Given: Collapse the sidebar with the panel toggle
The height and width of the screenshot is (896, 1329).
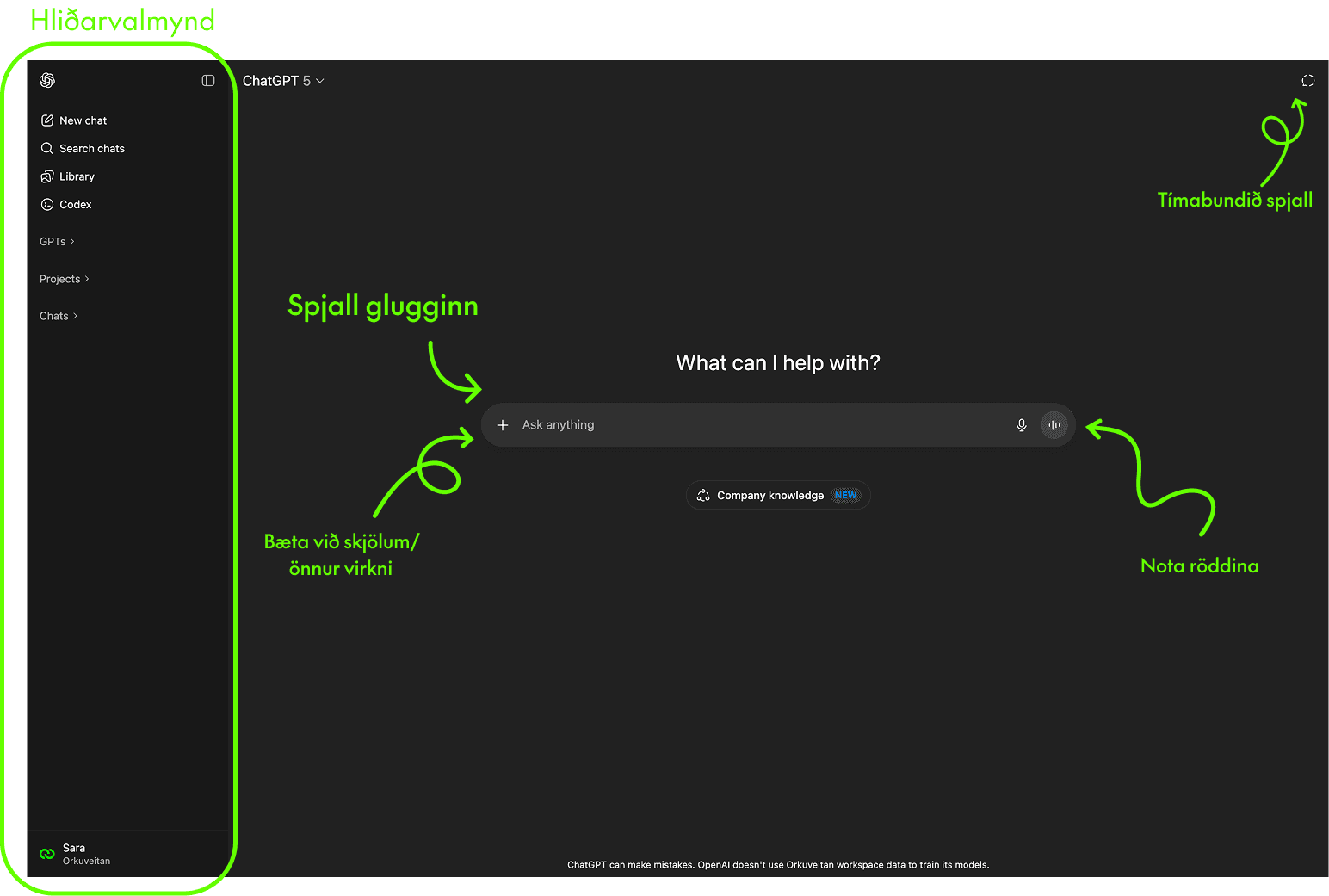Looking at the screenshot, I should coord(208,80).
